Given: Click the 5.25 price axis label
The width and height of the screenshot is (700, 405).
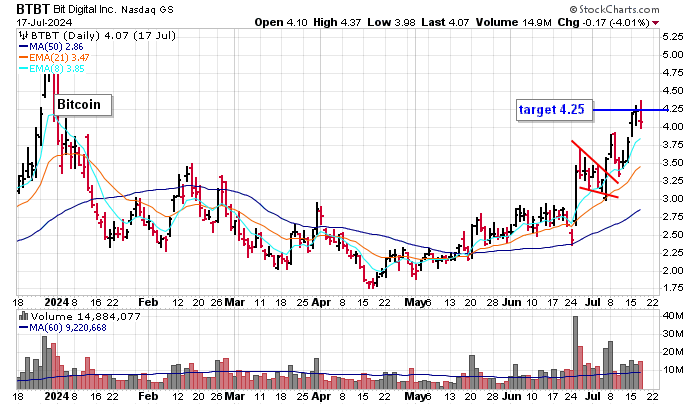Looking at the screenshot, I should coord(672,37).
